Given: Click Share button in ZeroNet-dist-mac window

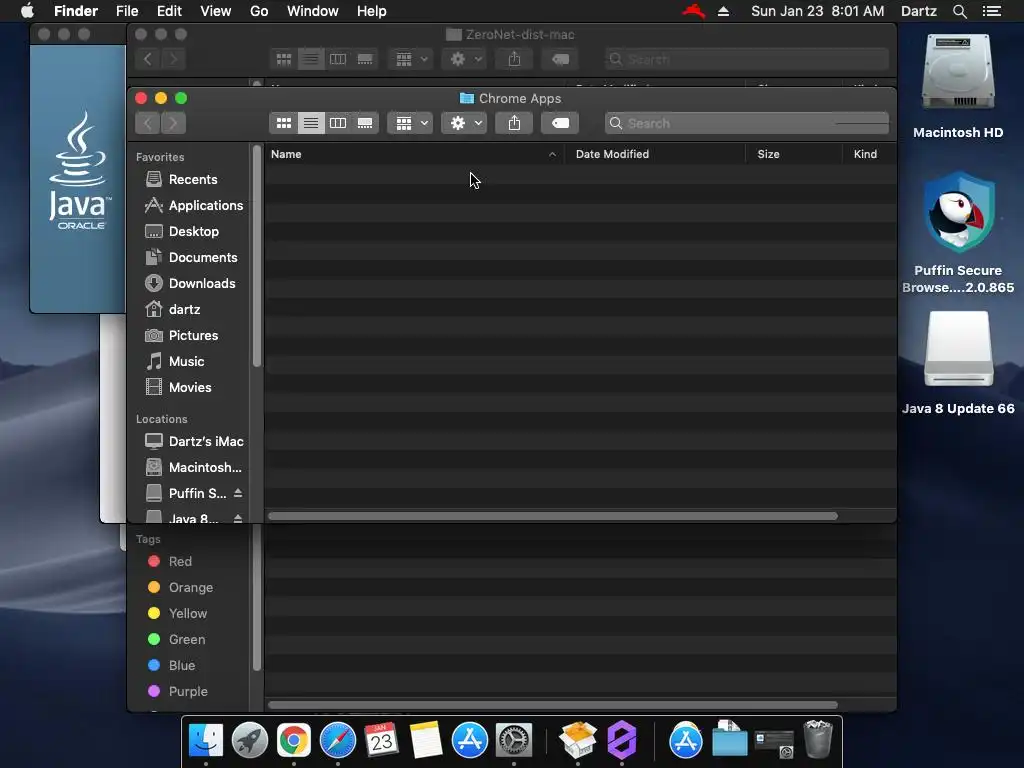Looking at the screenshot, I should pyautogui.click(x=515, y=59).
